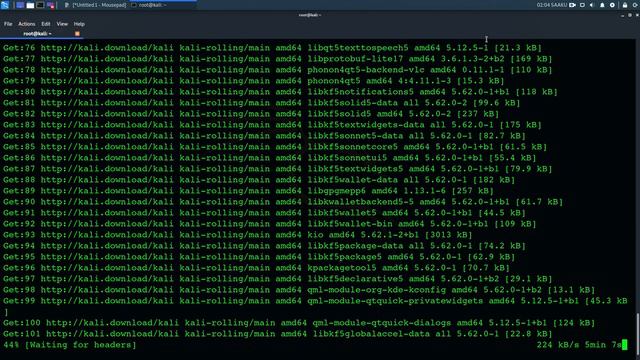Click the Get:84 libkf5sonnet5-data line
Image resolution: width=640 pixels, height=360 pixels.
pos(264,136)
